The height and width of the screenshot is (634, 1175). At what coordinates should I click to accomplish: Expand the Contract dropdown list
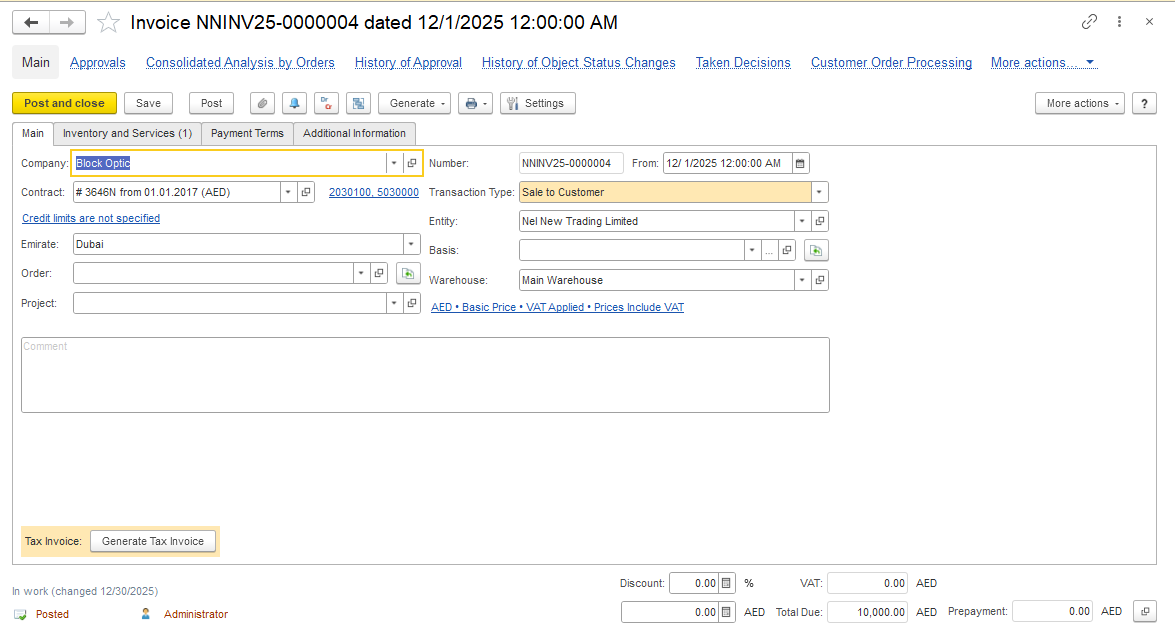[288, 193]
